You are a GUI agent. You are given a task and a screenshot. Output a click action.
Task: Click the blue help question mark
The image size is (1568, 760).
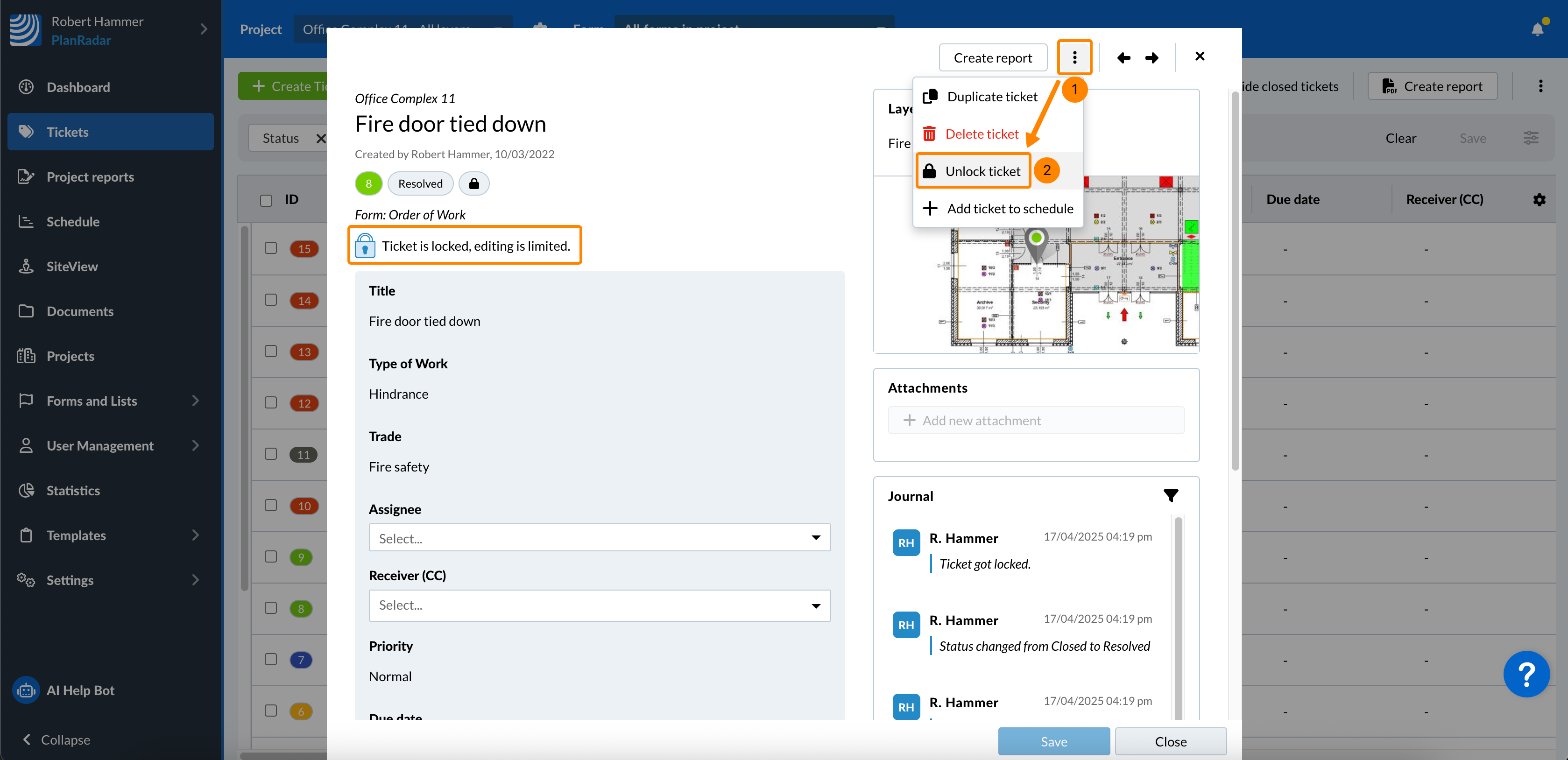1526,674
